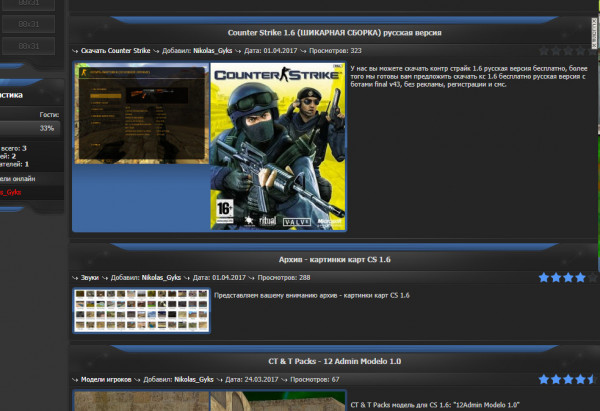This screenshot has height=411, width=600.
Task: Rate CT & T Packs post four stars
Action: [x=580, y=379]
